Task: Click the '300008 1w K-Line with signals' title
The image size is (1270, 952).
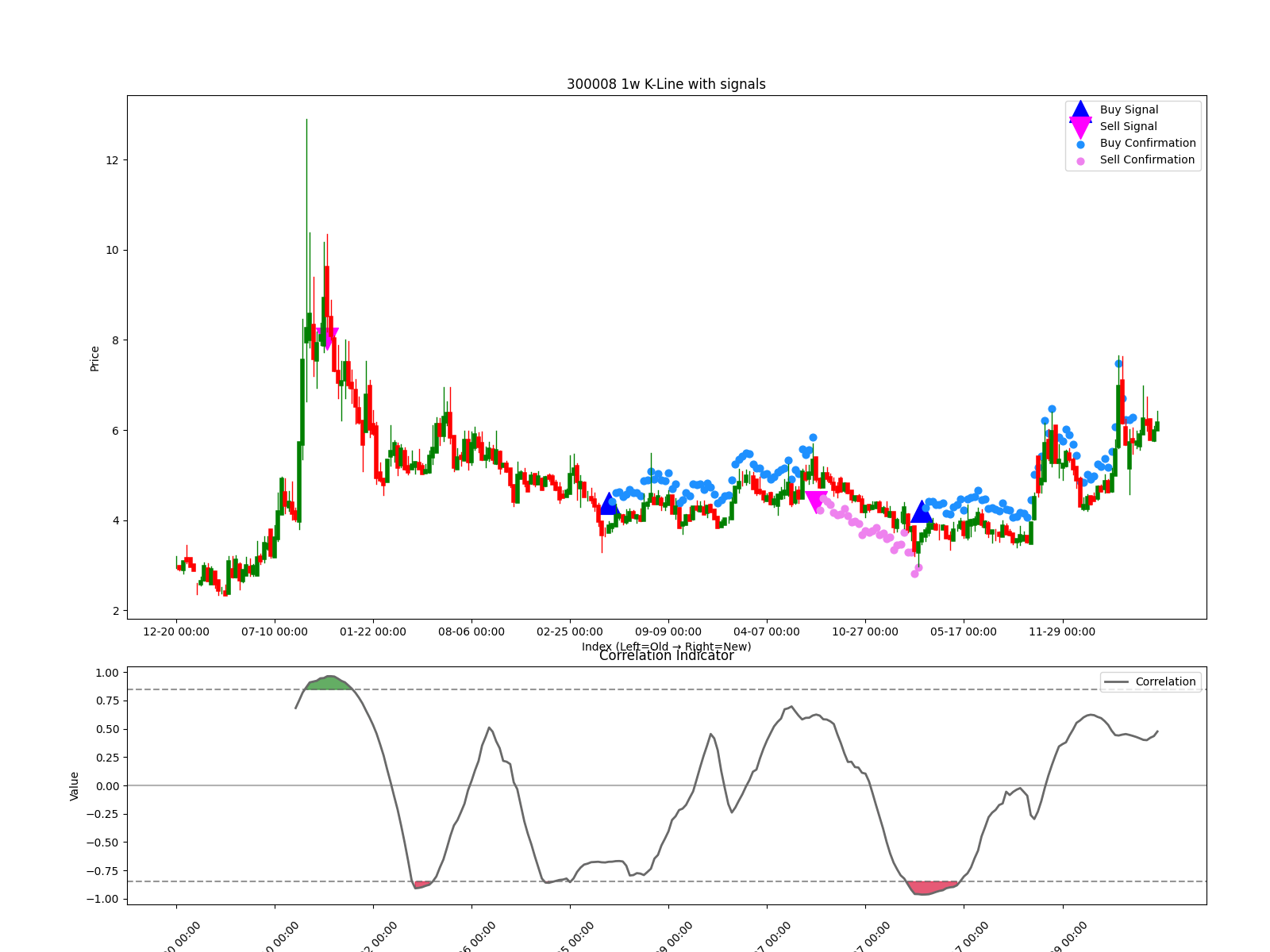Action: coord(666,84)
